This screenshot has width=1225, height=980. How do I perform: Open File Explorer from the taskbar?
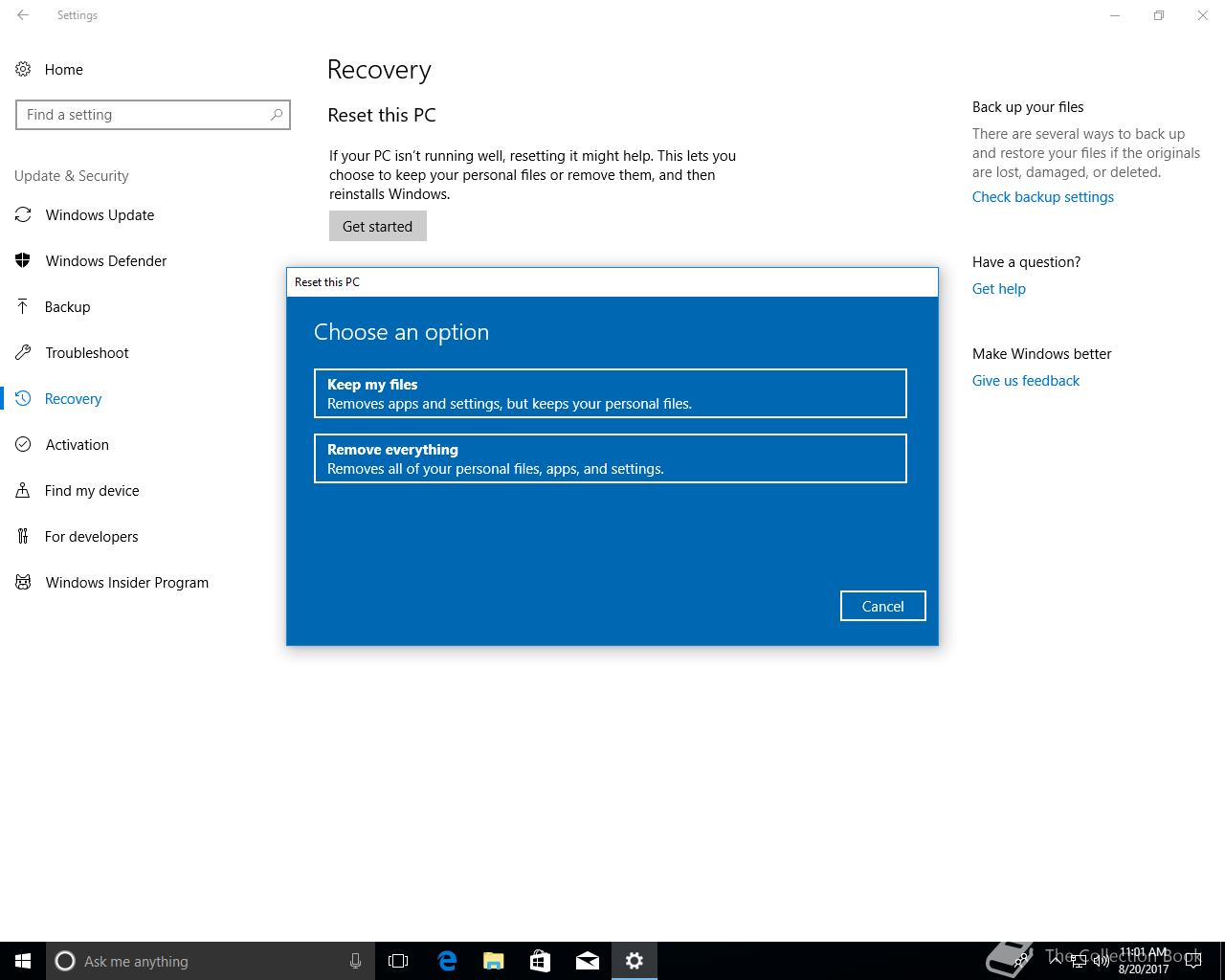pos(494,961)
